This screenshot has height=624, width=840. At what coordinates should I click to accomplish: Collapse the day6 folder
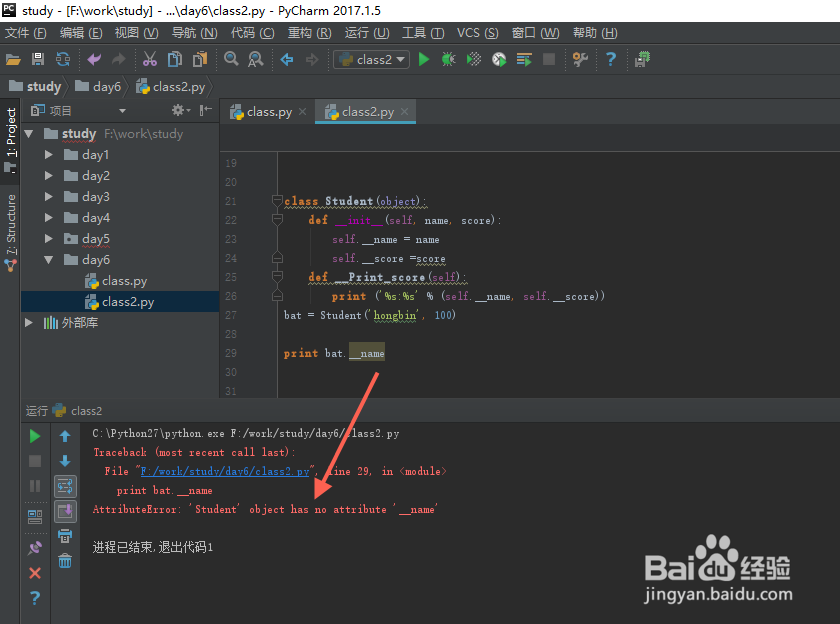click(x=49, y=260)
